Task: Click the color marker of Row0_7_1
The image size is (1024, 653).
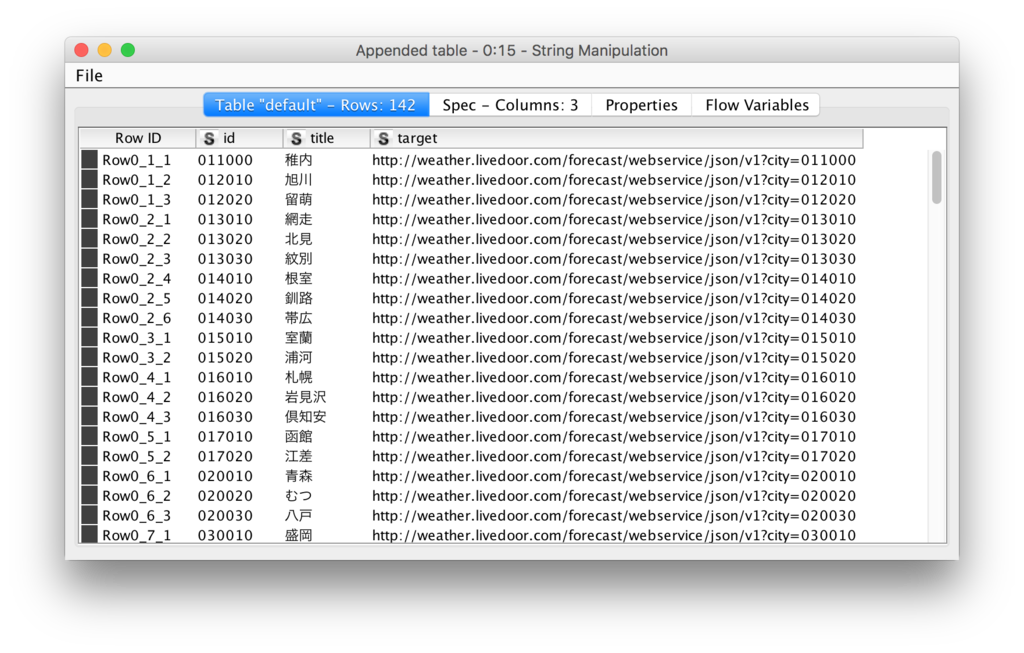Action: (89, 535)
